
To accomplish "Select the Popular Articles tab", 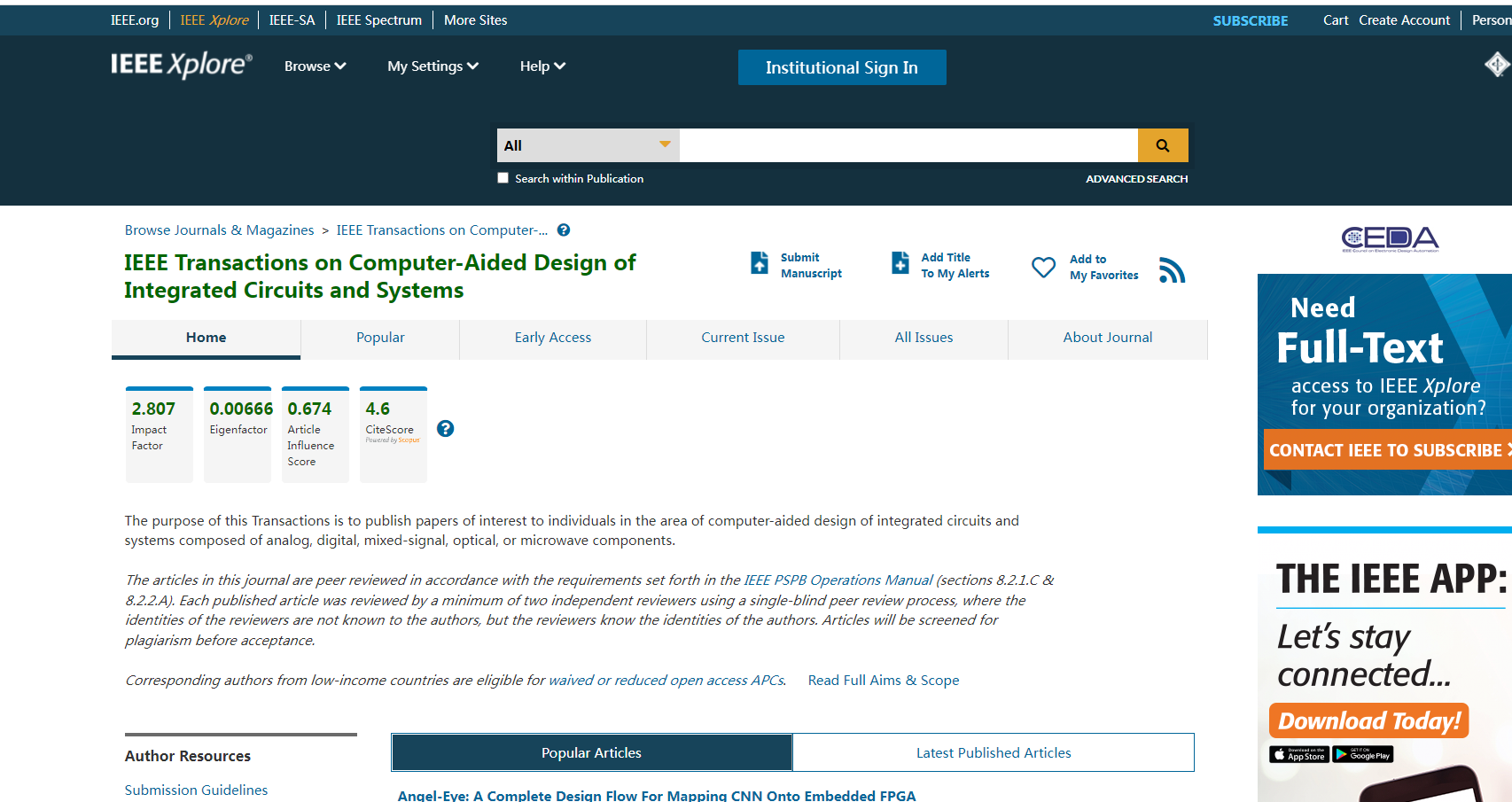I will 591,752.
